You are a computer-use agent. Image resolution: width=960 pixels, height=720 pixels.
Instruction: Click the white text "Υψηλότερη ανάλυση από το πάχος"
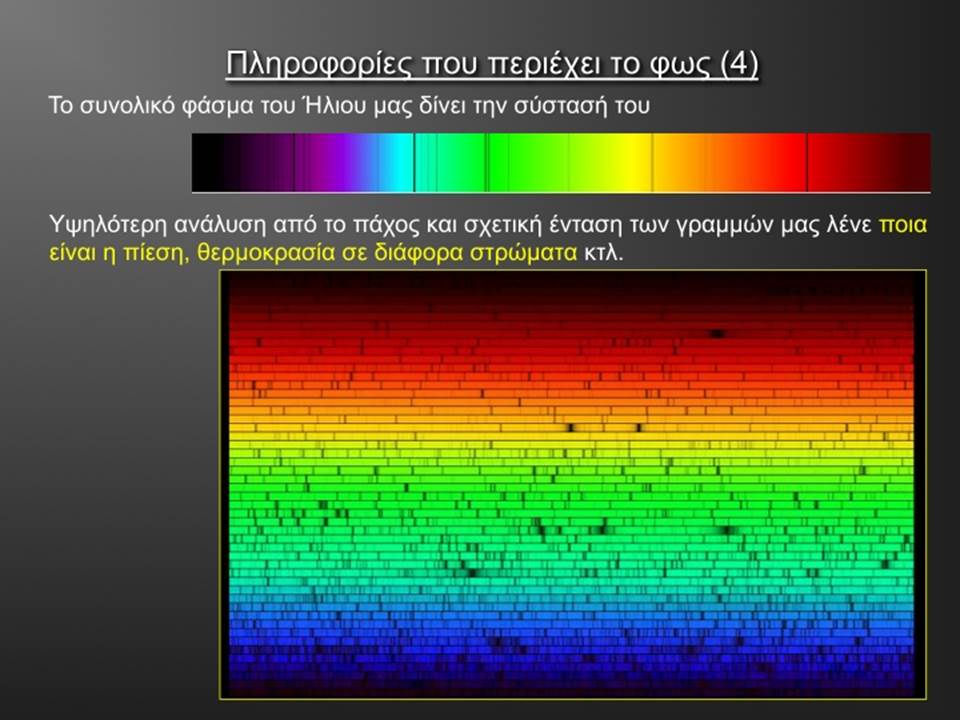pyautogui.click(x=233, y=225)
